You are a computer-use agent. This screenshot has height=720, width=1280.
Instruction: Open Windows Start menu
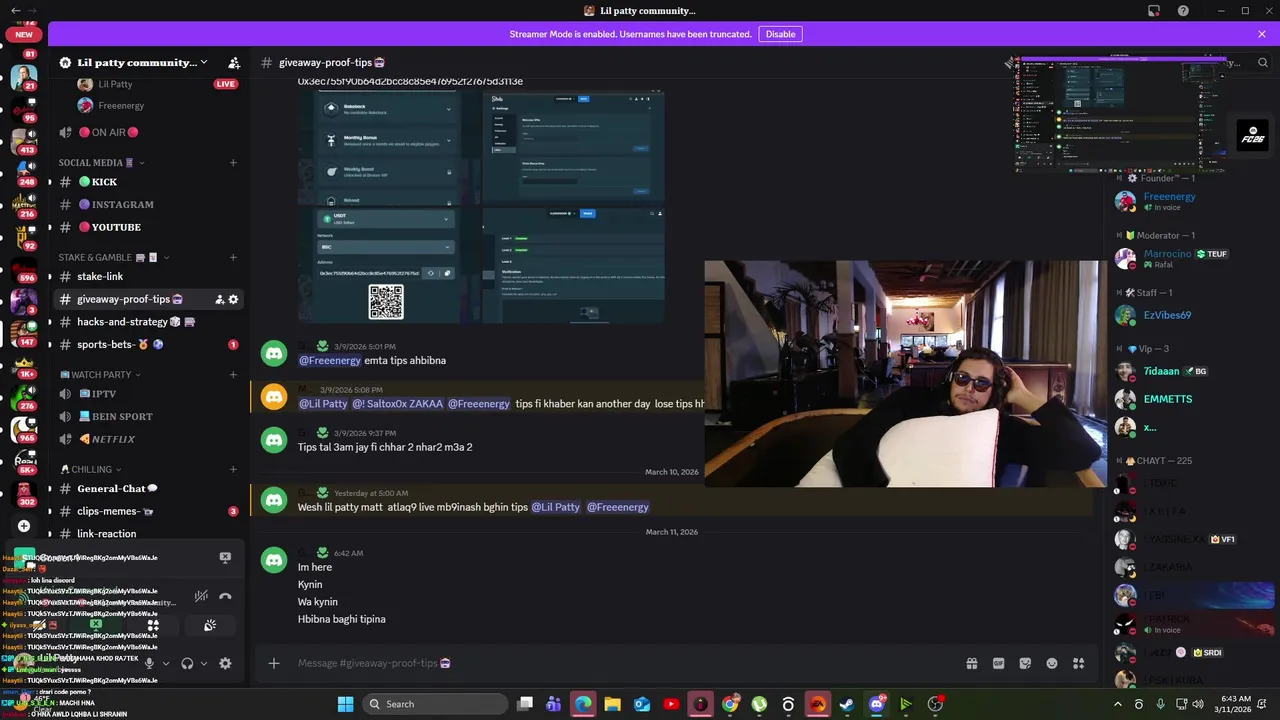(345, 704)
